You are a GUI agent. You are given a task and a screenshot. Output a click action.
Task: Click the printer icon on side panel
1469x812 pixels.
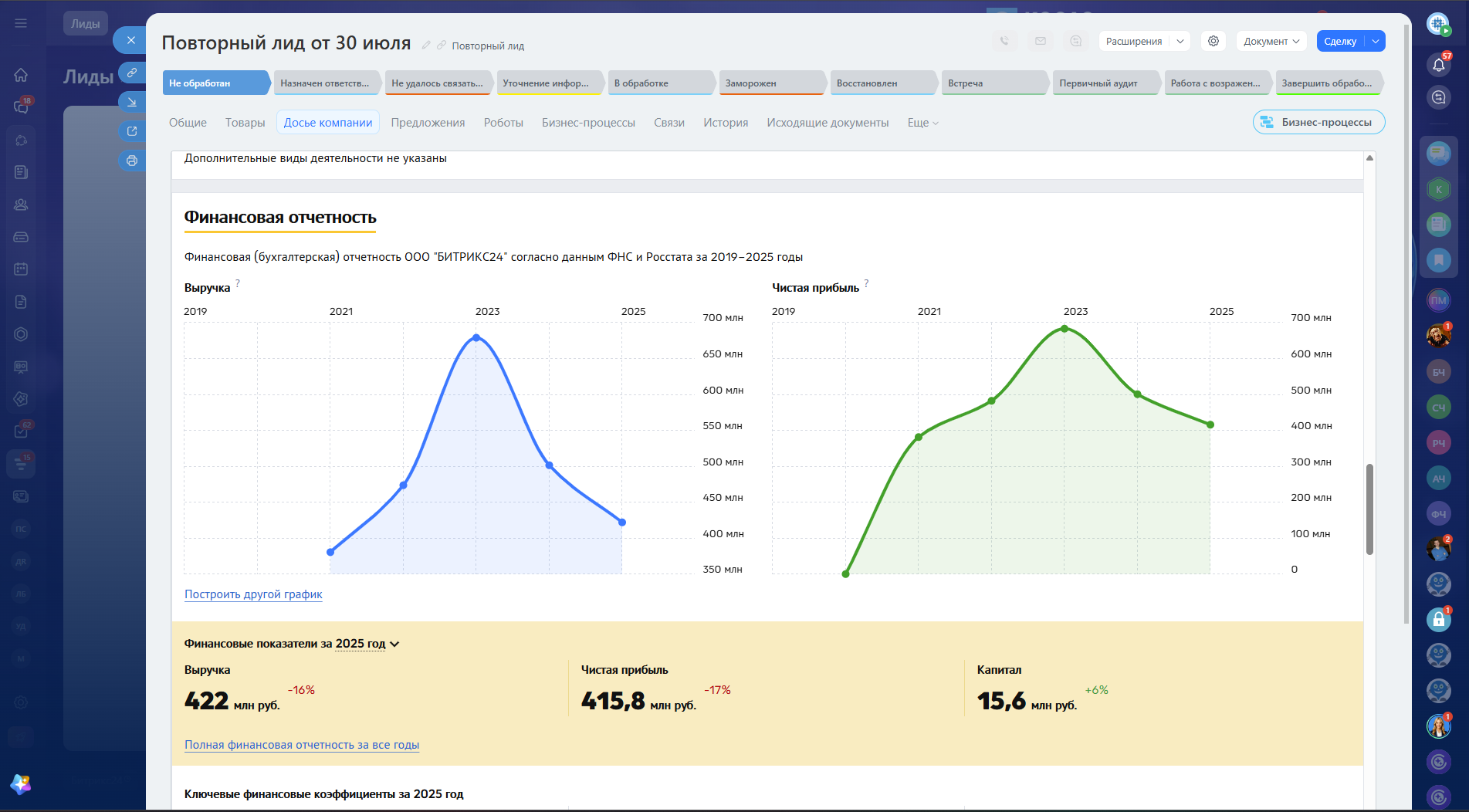coord(132,161)
